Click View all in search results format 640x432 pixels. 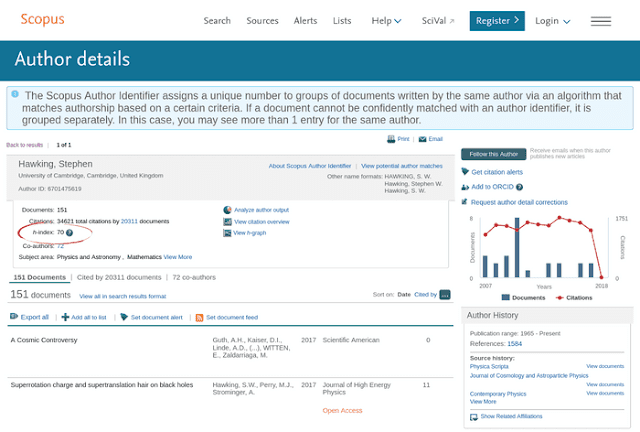122,296
